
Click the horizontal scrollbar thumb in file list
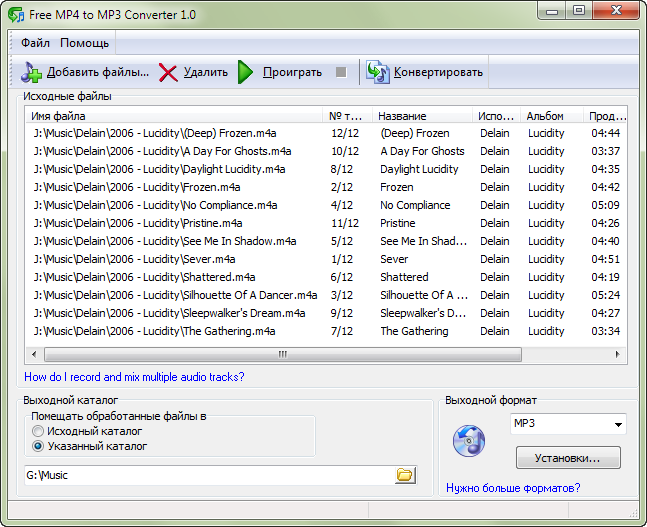pos(283,354)
